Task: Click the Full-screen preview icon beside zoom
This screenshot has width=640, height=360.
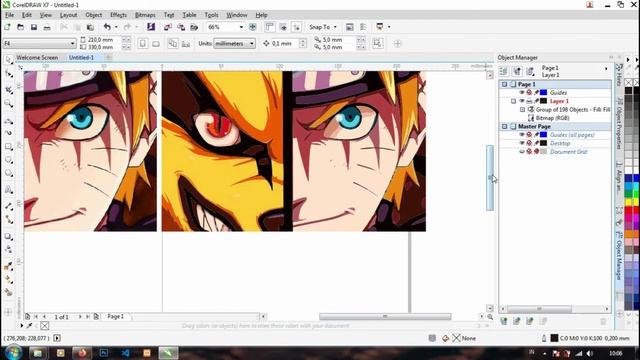Action: click(x=253, y=27)
